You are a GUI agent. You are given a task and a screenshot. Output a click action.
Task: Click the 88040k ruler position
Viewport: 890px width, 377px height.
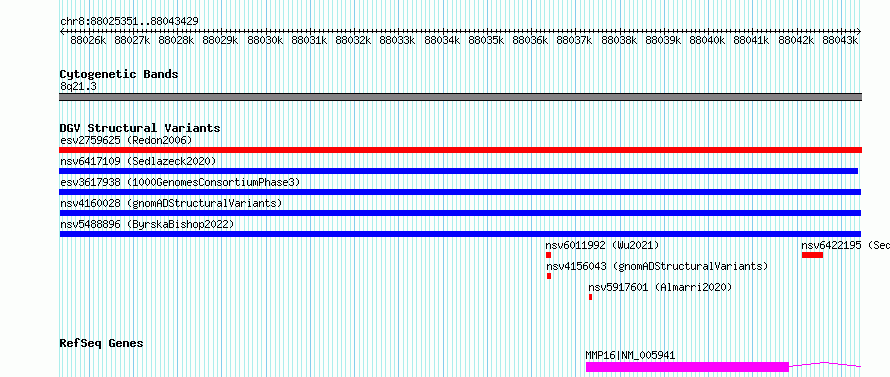point(708,40)
